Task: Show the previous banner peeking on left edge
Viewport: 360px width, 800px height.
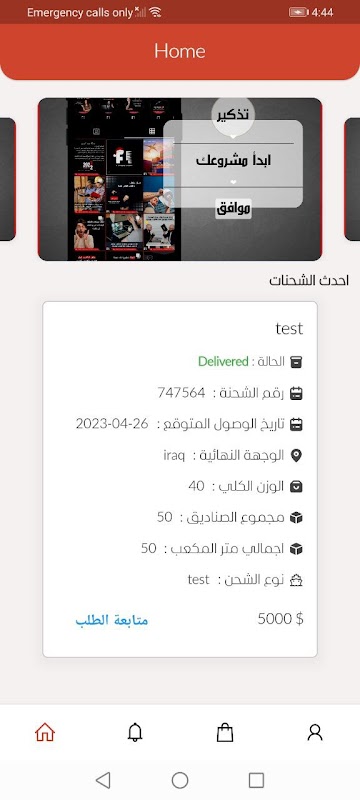Action: (x=8, y=179)
